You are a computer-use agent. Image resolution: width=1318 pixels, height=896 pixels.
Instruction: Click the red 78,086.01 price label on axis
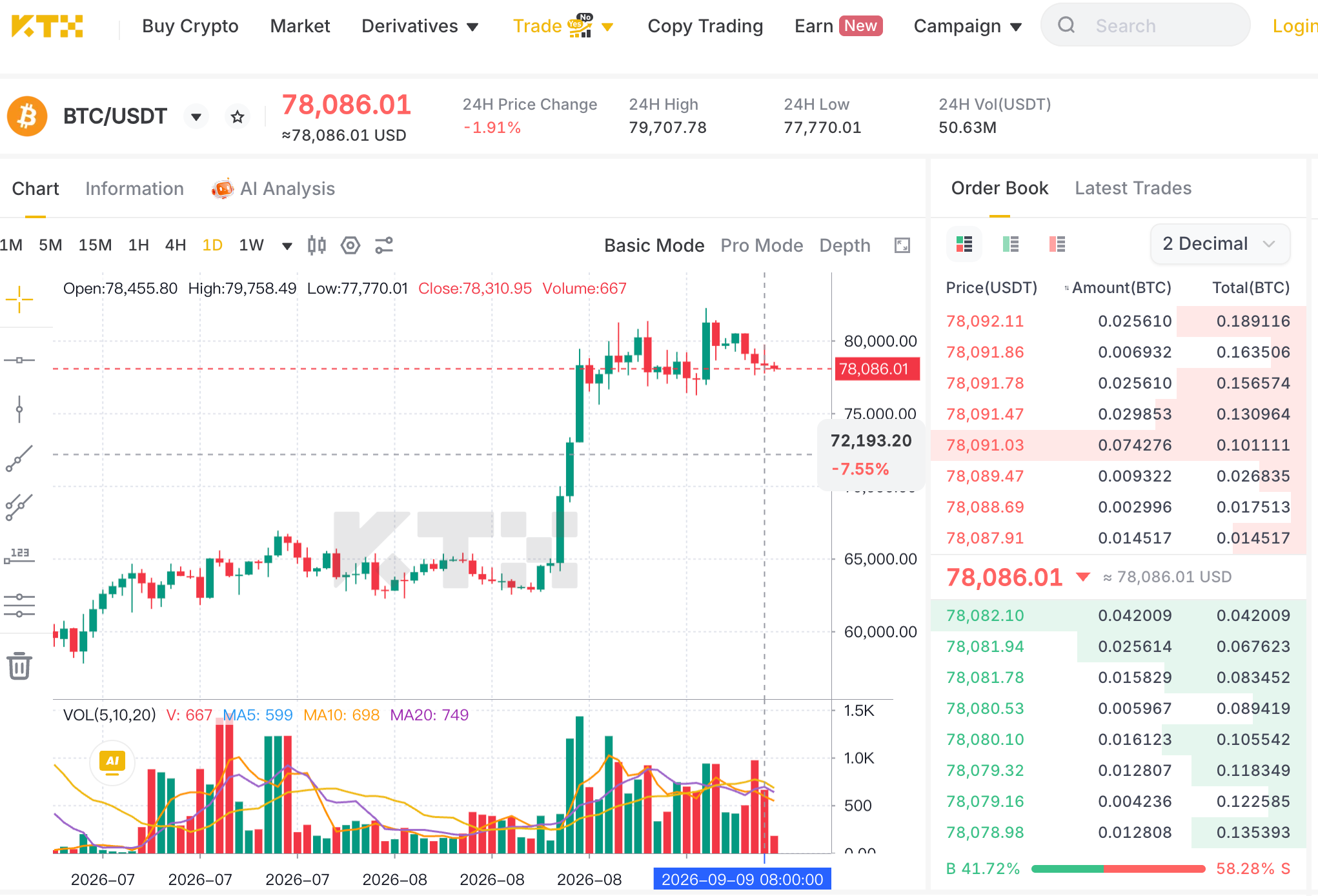pos(877,369)
